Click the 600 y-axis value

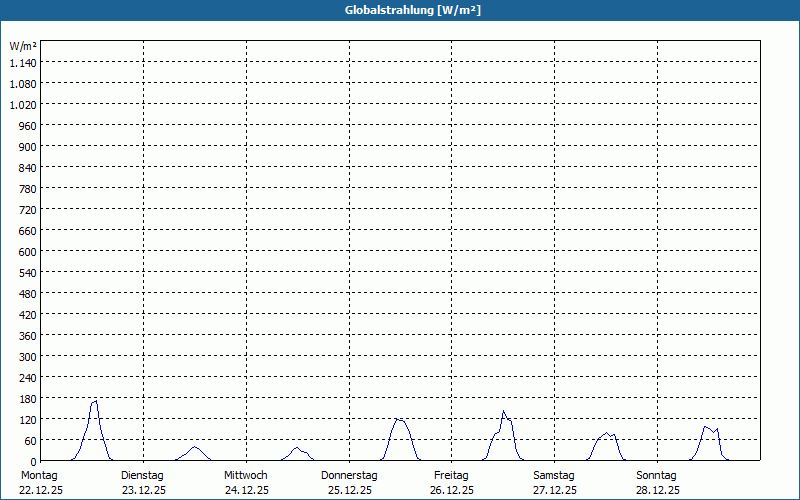tap(28, 252)
